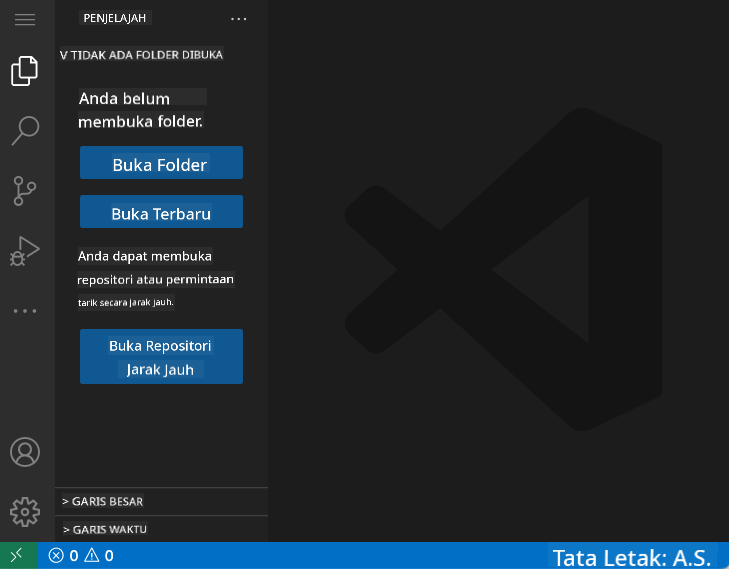Viewport: 729px width, 569px height.
Task: Open the Manage settings gear
Action: tap(25, 512)
